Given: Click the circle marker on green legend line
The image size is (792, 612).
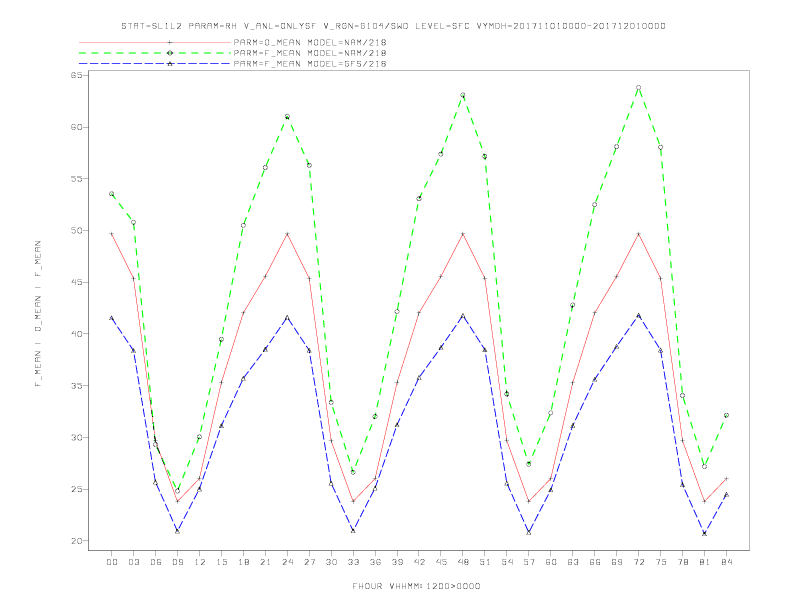Looking at the screenshot, I should tap(170, 53).
